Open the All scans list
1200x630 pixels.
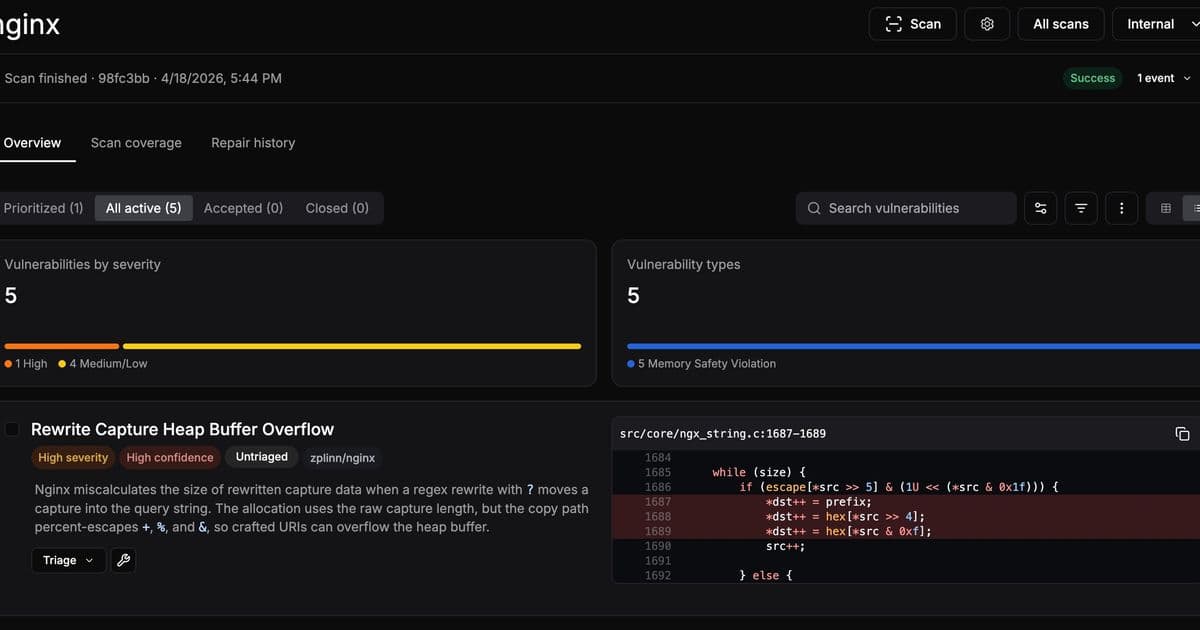pyautogui.click(x=1061, y=24)
